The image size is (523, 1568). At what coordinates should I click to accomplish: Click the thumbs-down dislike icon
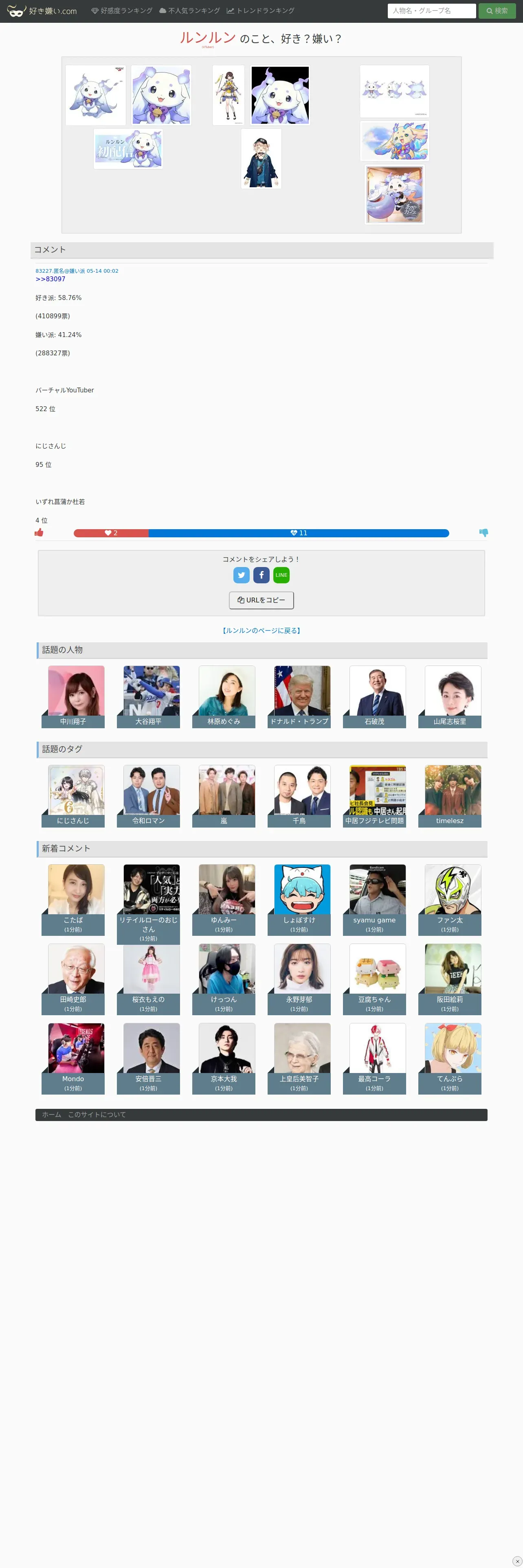483,532
